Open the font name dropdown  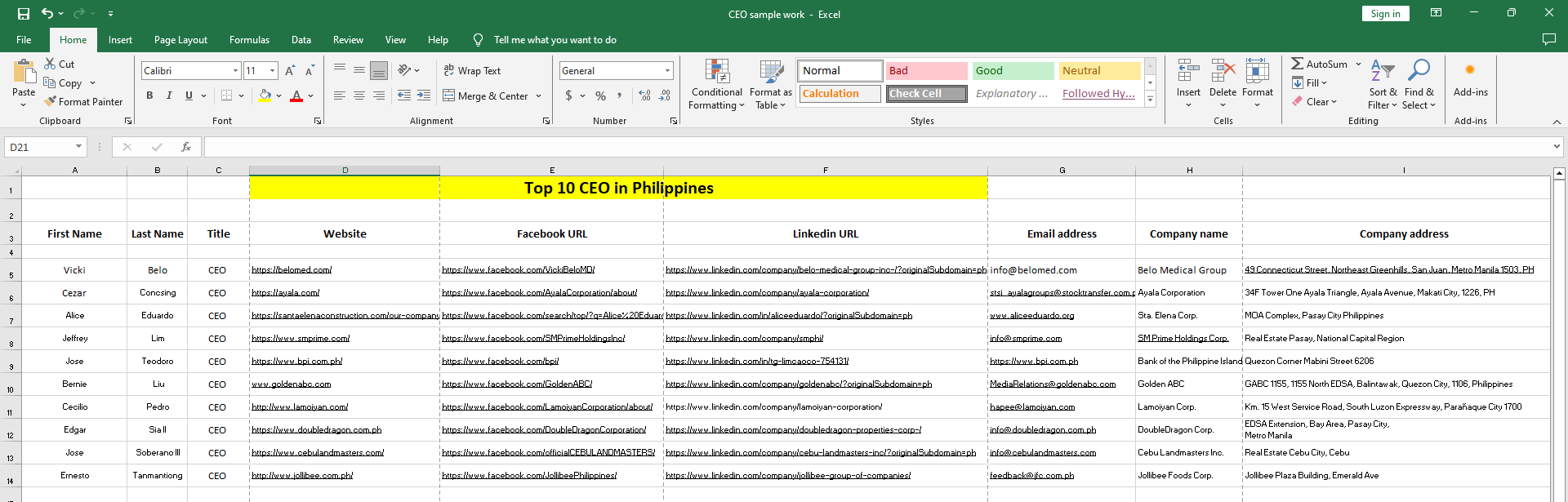(235, 71)
